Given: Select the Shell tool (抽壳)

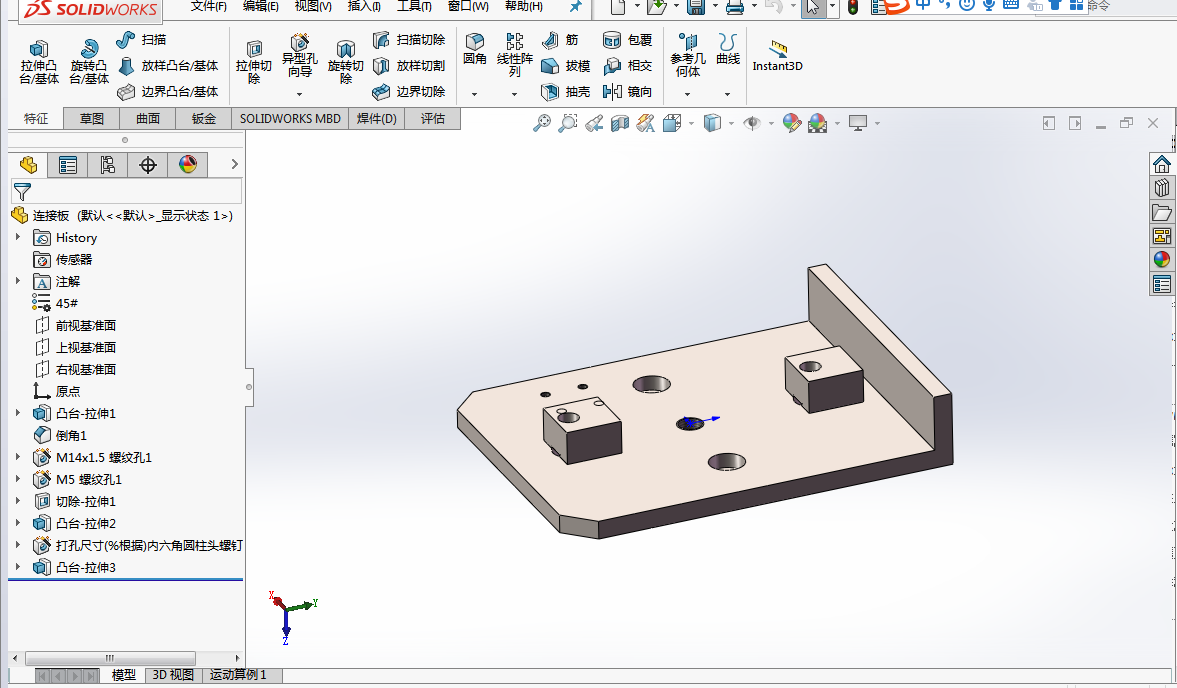Looking at the screenshot, I should point(565,92).
